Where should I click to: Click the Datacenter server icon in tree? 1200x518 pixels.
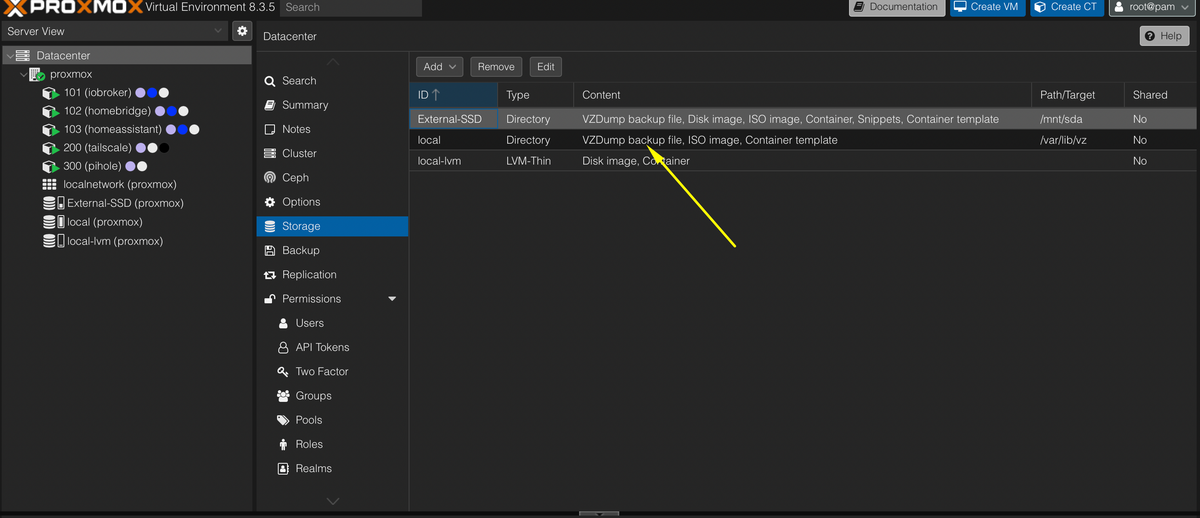coord(23,56)
